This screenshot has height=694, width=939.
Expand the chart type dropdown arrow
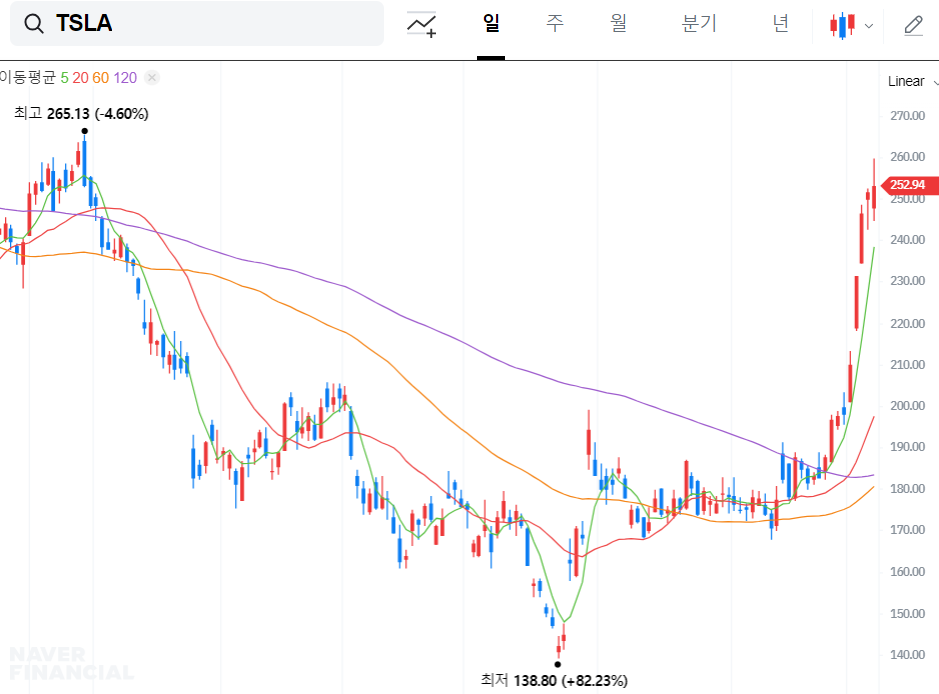click(x=869, y=26)
